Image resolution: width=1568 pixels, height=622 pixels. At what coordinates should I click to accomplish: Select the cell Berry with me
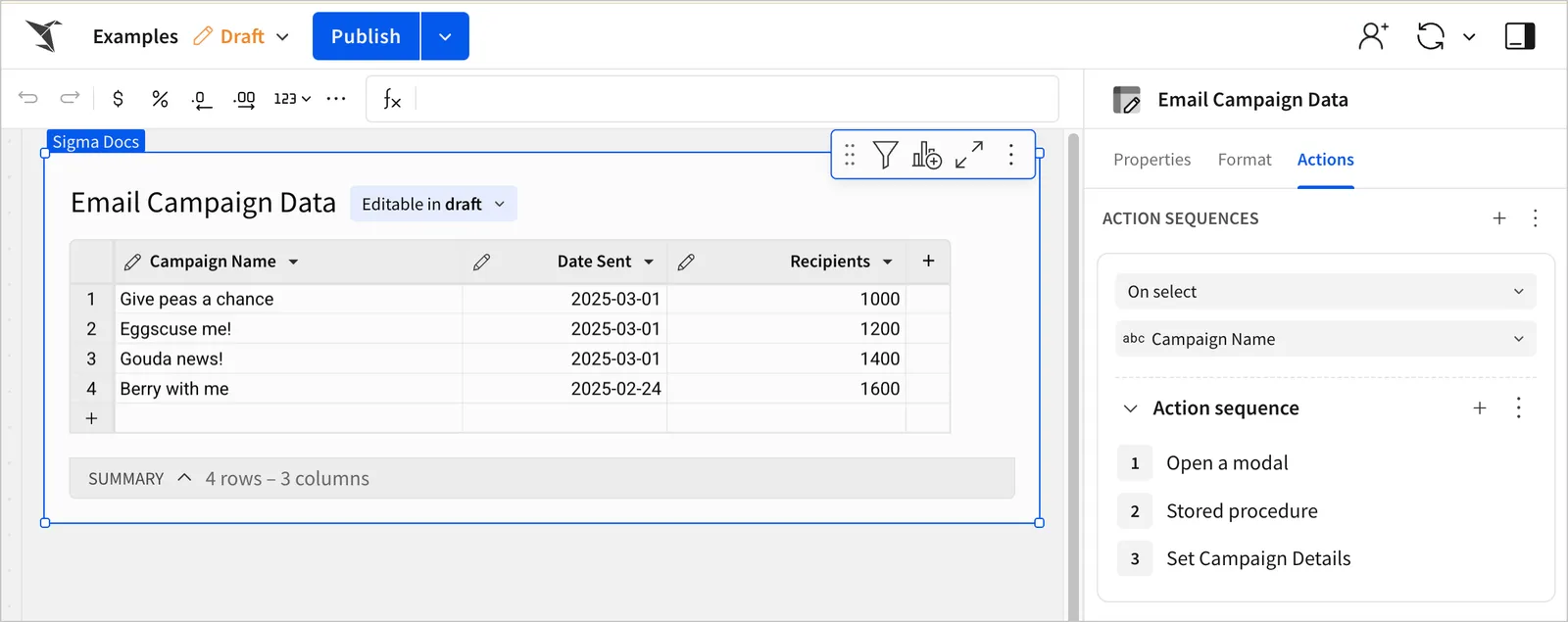point(288,389)
